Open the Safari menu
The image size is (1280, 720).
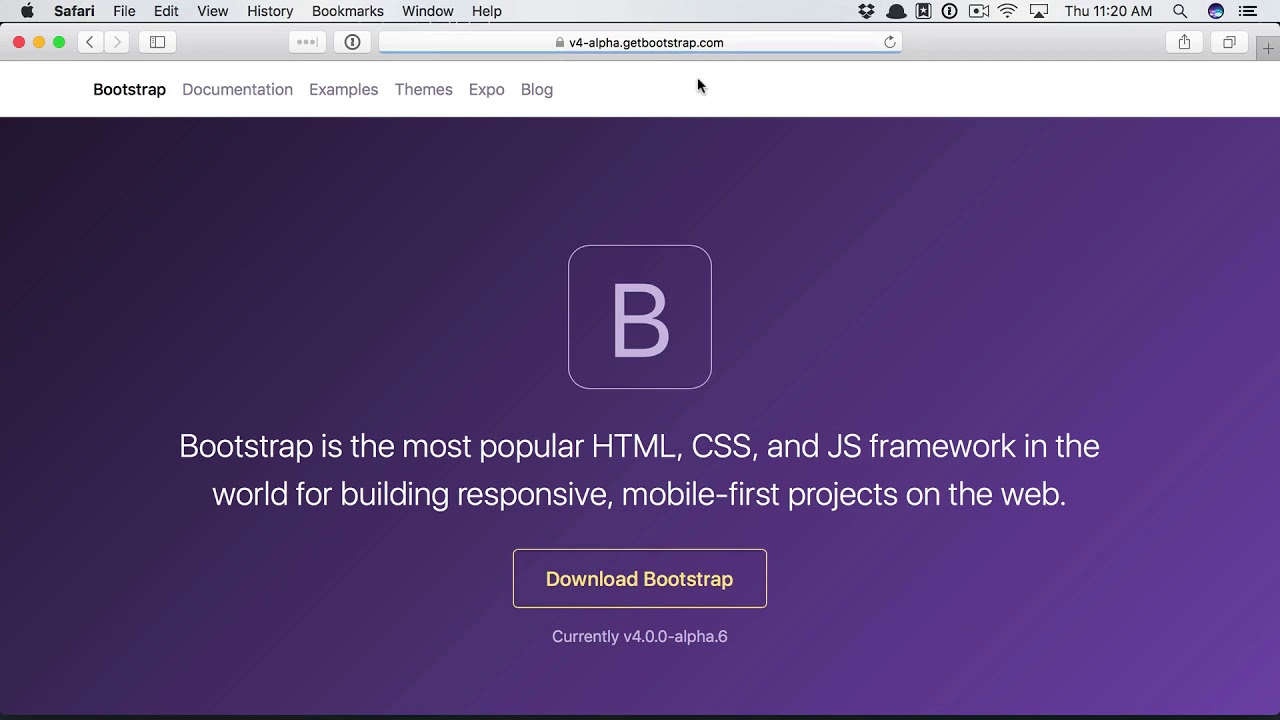(x=74, y=11)
